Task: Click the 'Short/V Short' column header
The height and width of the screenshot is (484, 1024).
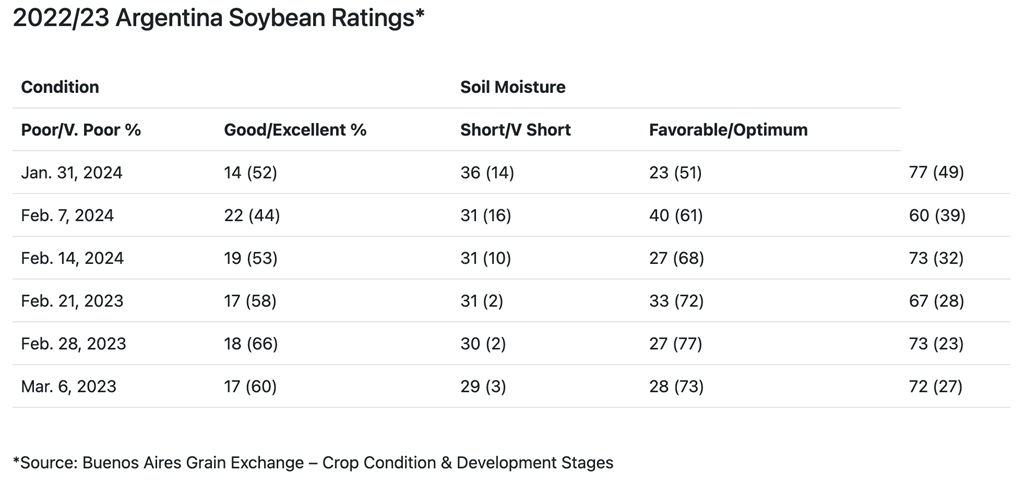Action: click(515, 130)
